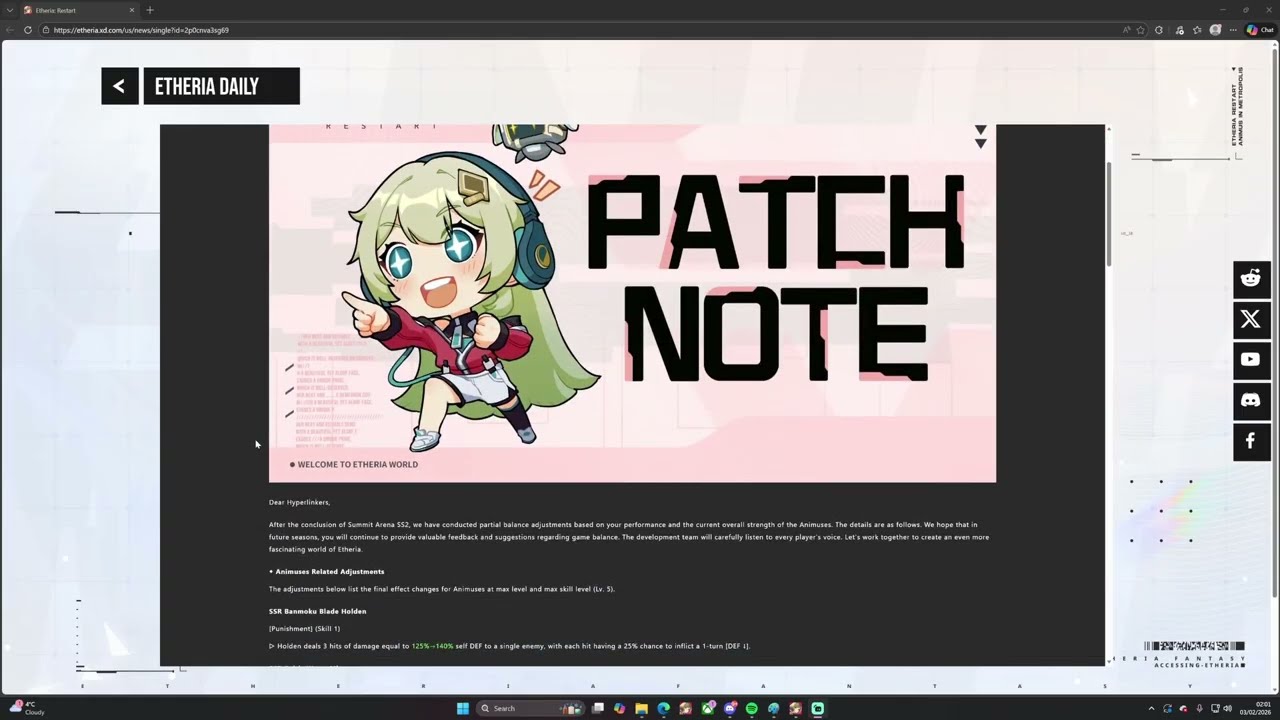This screenshot has height=720, width=1280.
Task: Add this page to favorites
Action: point(1140,30)
